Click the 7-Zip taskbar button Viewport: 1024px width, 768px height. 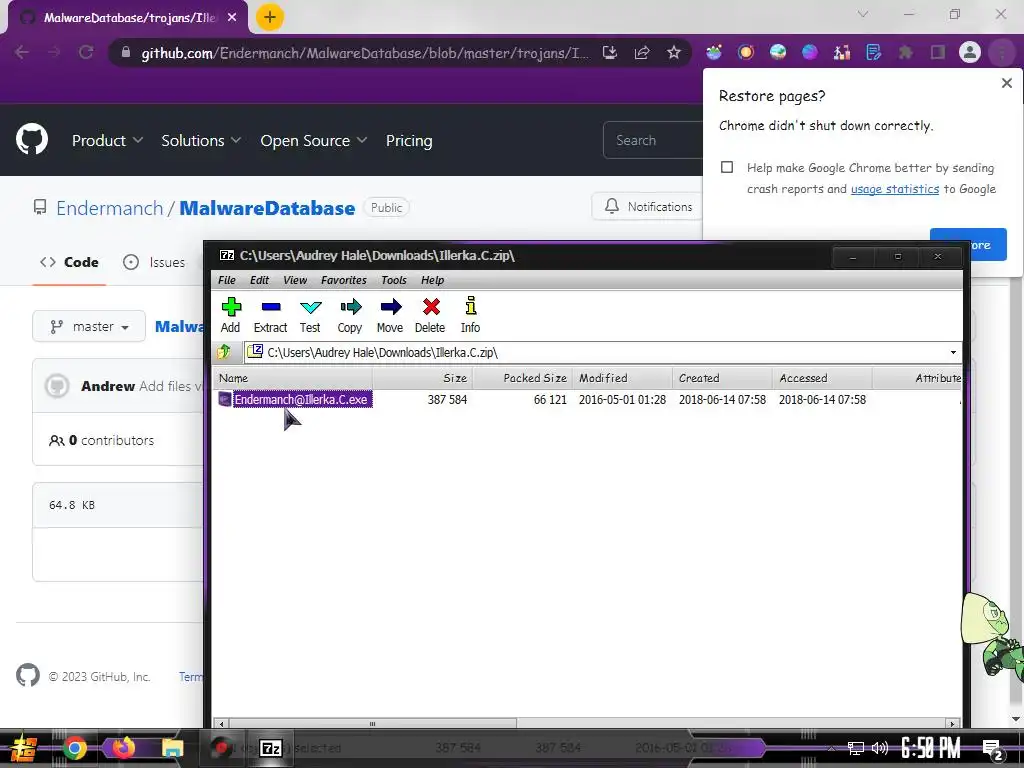tap(271, 748)
